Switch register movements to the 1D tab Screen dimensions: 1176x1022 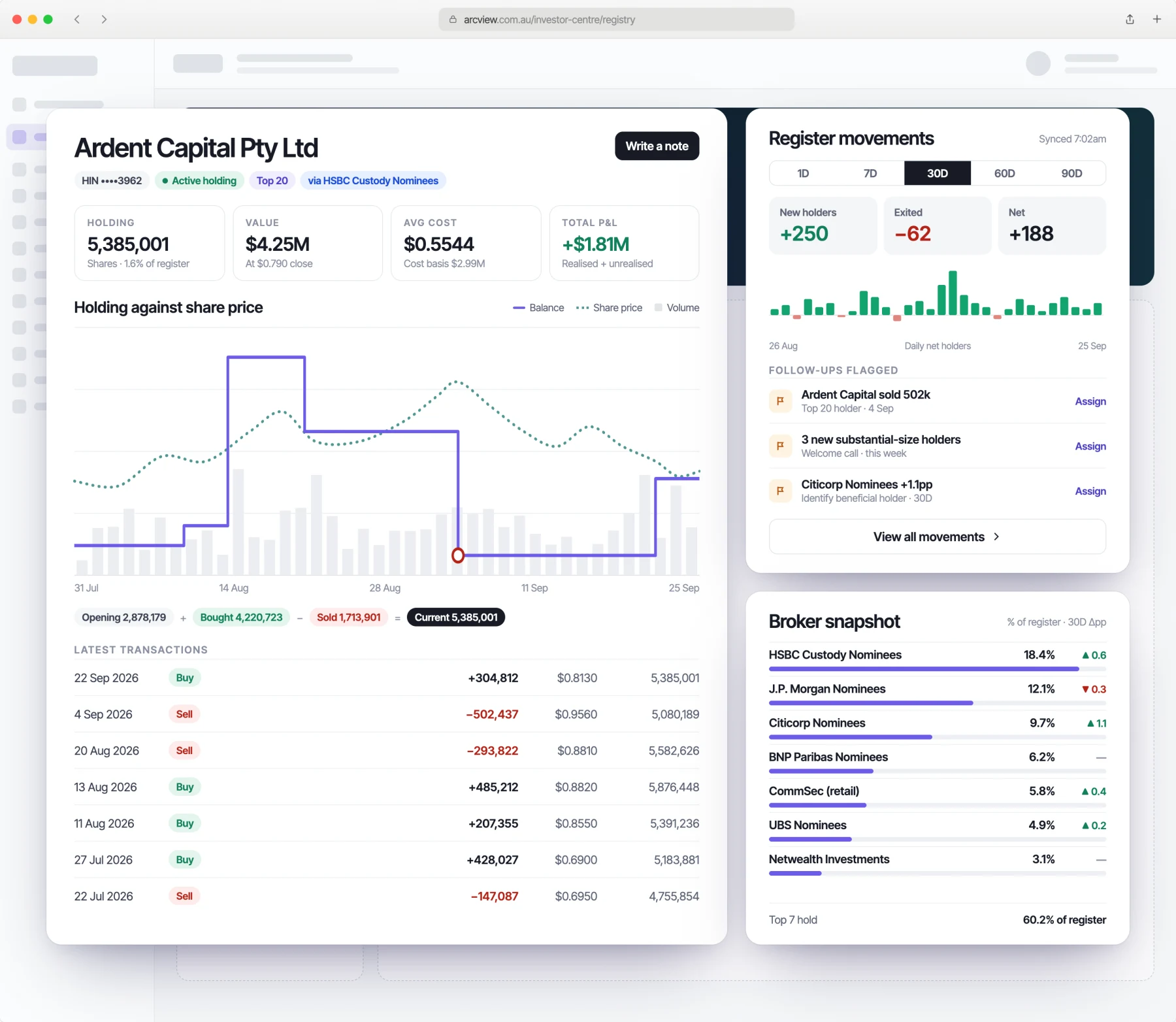(803, 173)
